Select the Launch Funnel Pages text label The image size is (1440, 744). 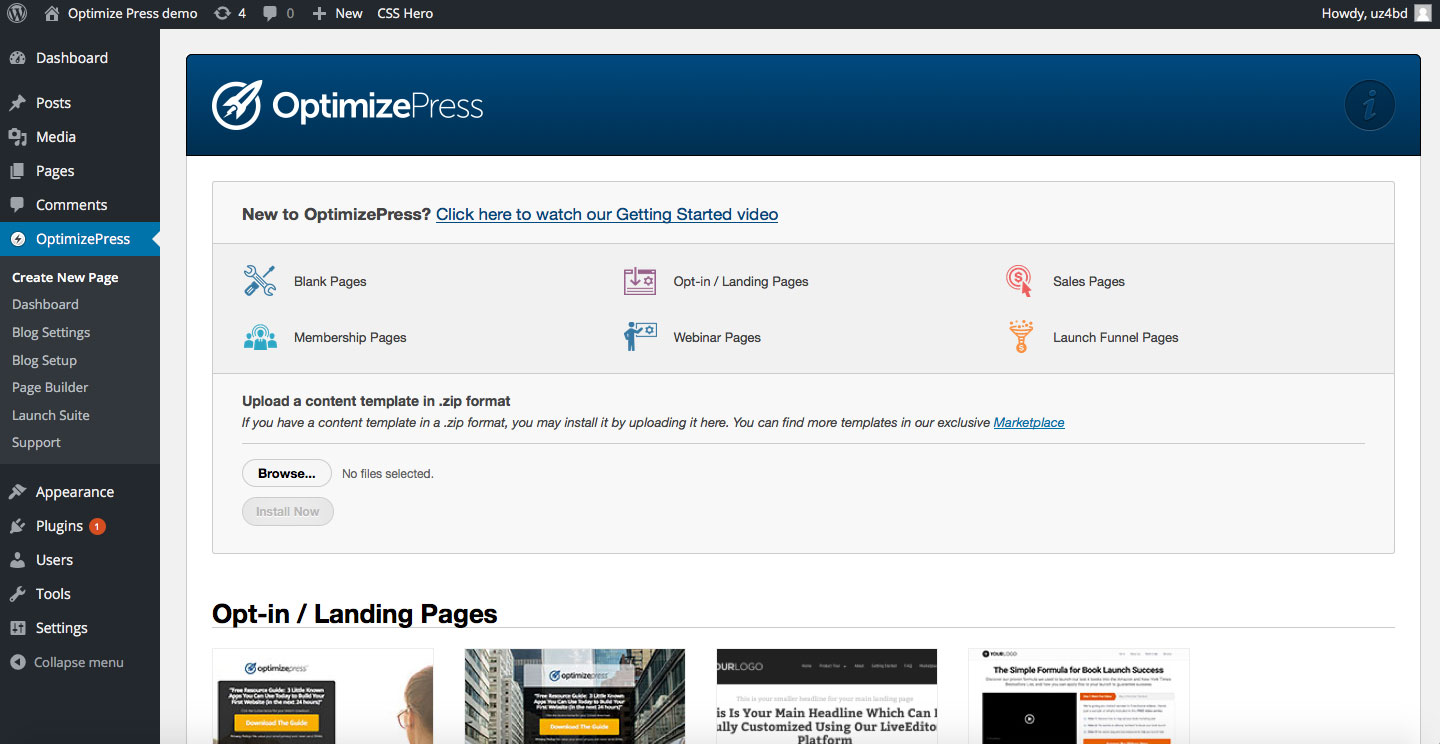click(1116, 338)
